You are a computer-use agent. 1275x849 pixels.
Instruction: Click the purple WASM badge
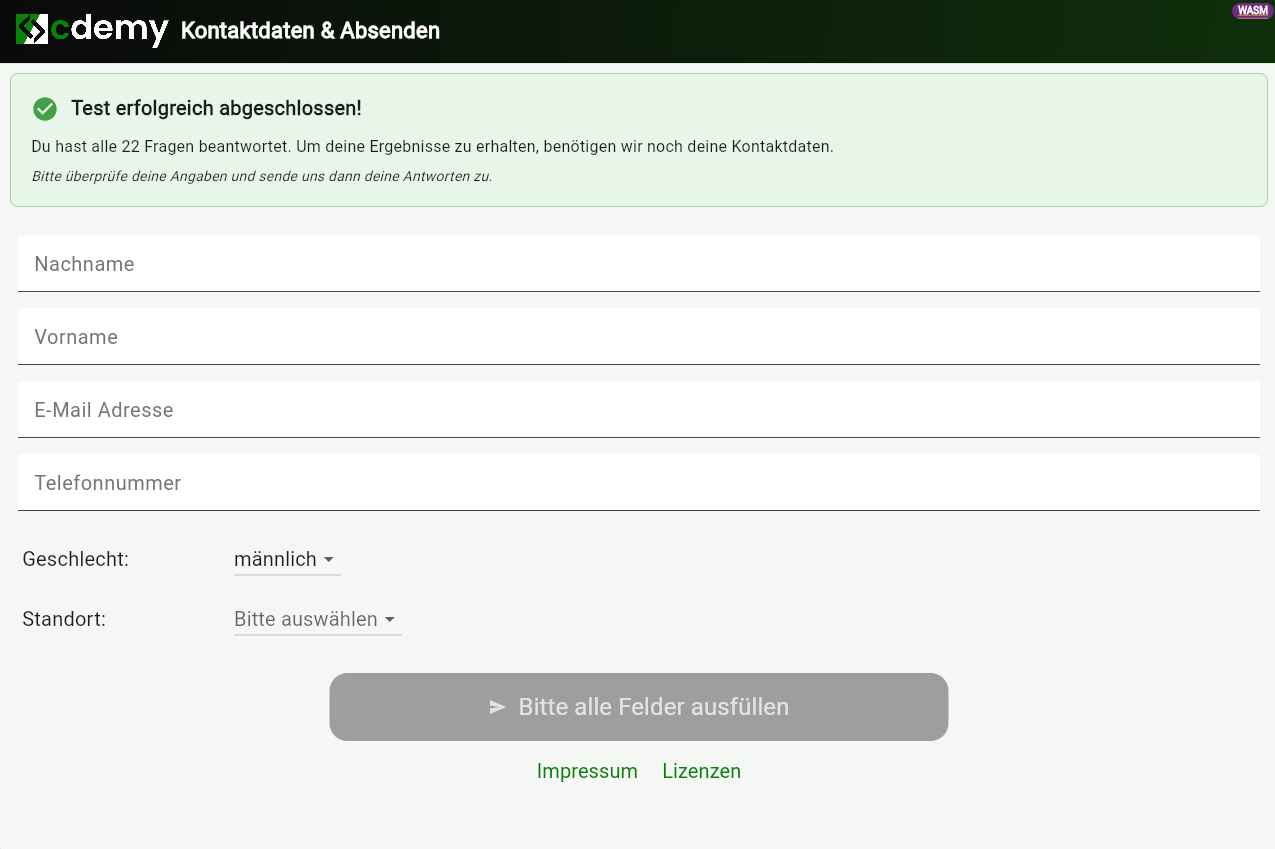click(1252, 11)
